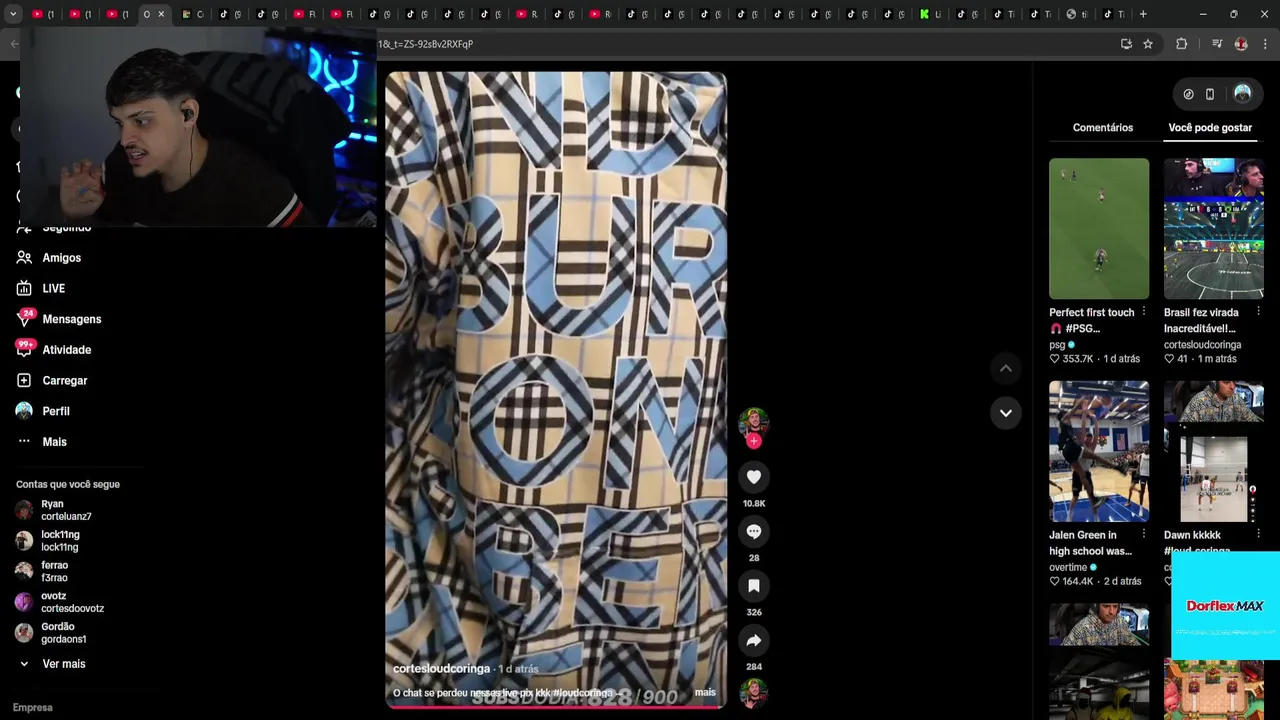Open the Chrome profile avatar

(1241, 44)
